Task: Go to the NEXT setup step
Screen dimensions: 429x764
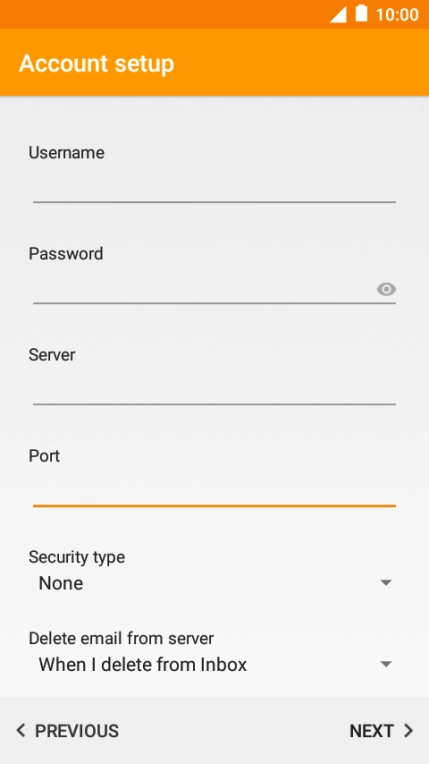Action: 381,730
